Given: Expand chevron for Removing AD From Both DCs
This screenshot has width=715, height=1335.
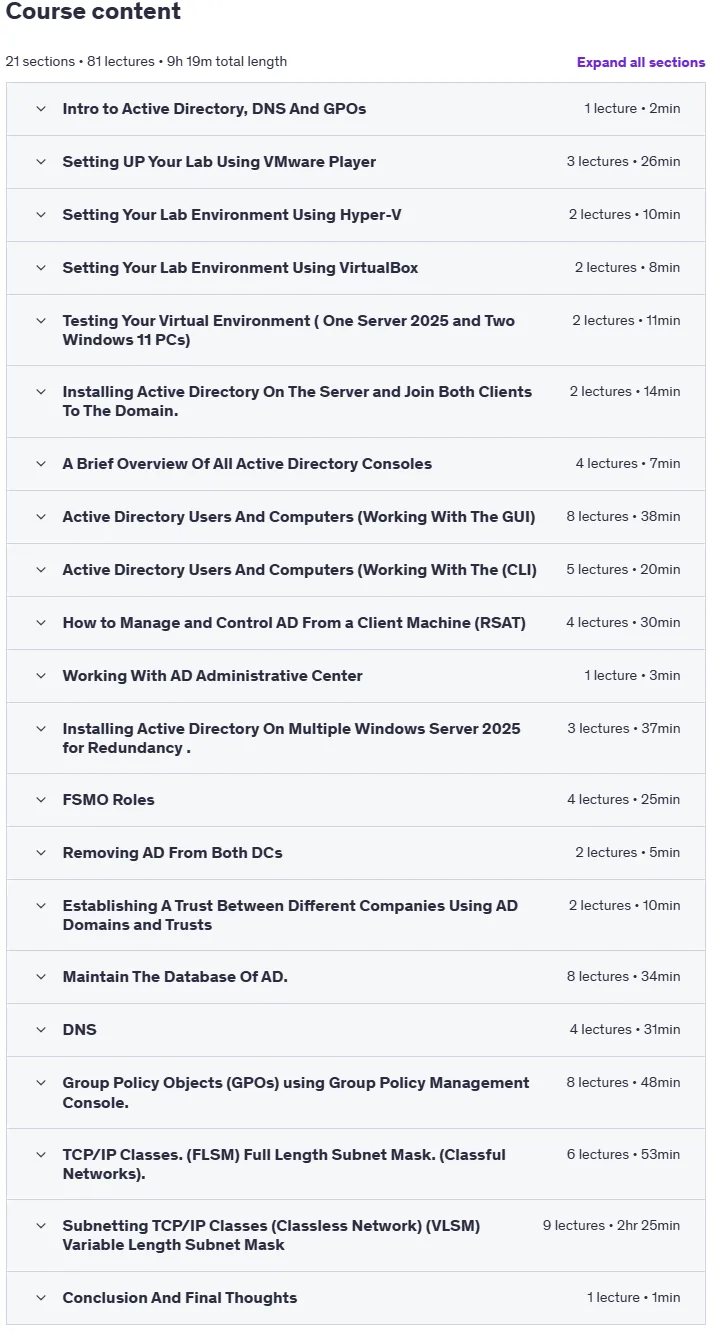Looking at the screenshot, I should [41, 852].
